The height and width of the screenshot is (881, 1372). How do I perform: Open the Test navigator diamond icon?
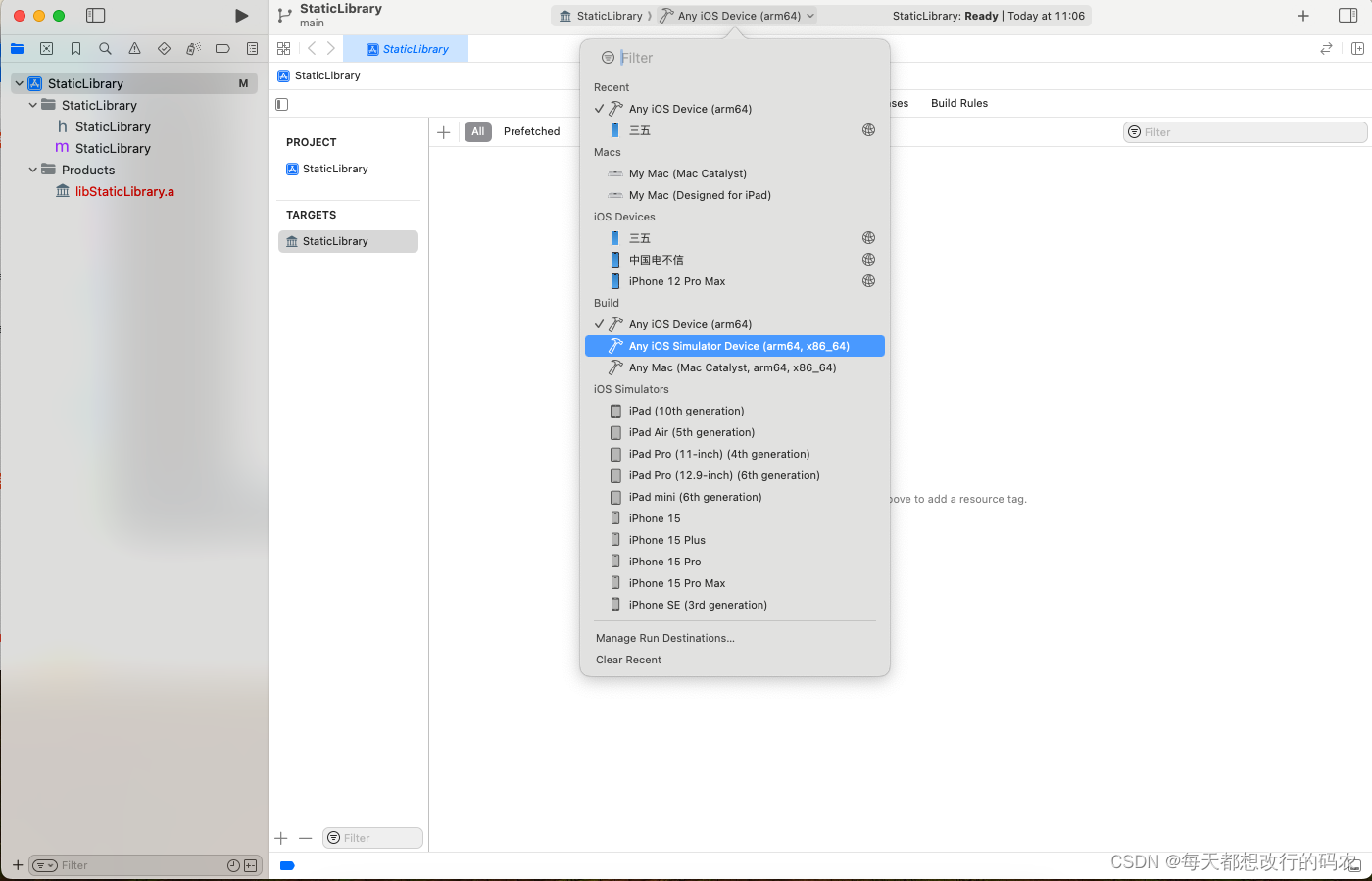click(x=164, y=48)
